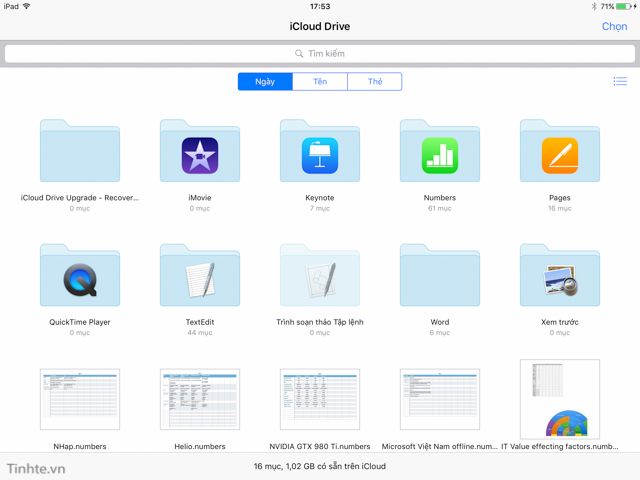Viewport: 640px width, 480px height.
Task: Click the TextEdit folder name label
Action: coord(200,322)
